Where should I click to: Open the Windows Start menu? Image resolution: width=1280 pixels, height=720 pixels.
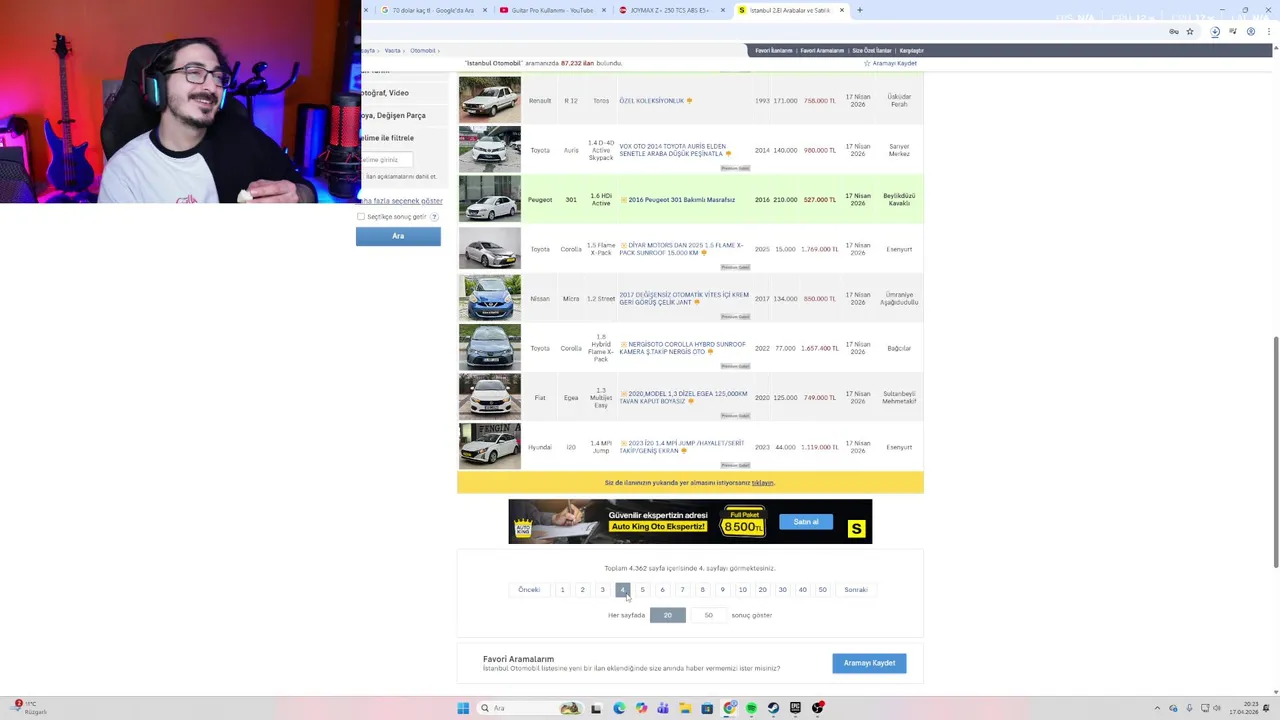point(463,708)
